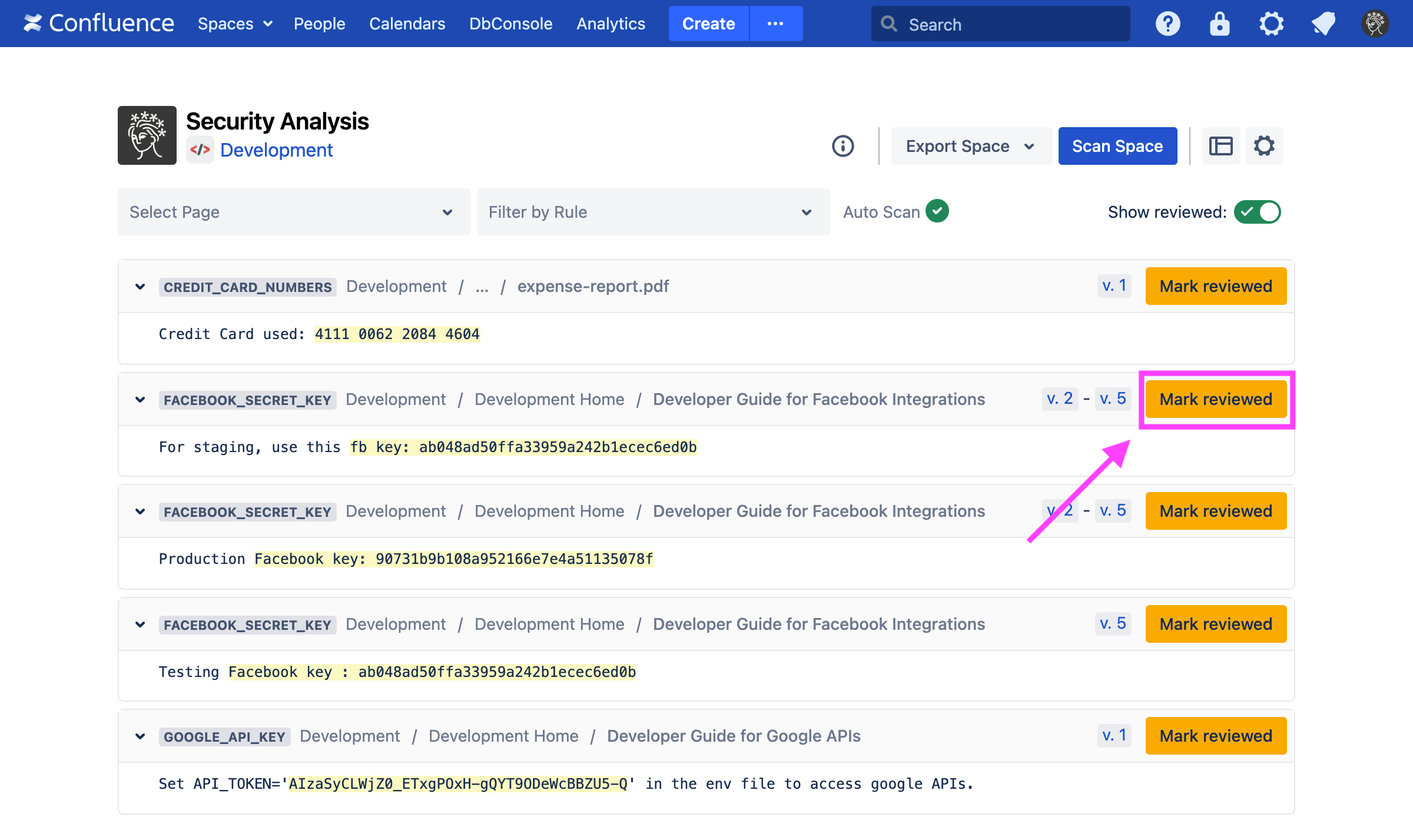Collapse the CREDIT_CARD_NUMBERS finding row
The width and height of the screenshot is (1413, 840).
pyautogui.click(x=140, y=287)
